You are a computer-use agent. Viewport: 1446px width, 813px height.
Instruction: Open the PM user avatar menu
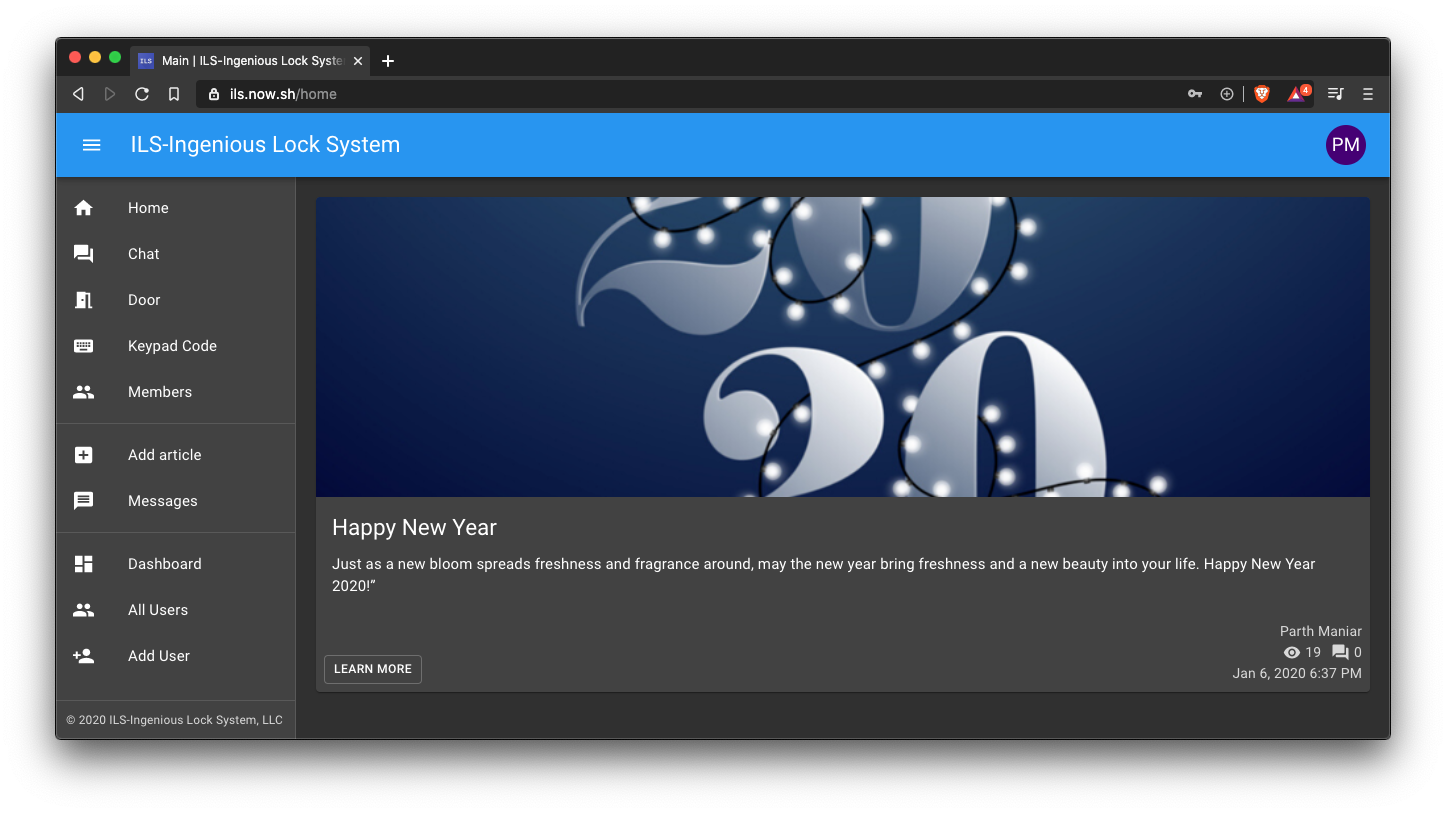[x=1345, y=145]
